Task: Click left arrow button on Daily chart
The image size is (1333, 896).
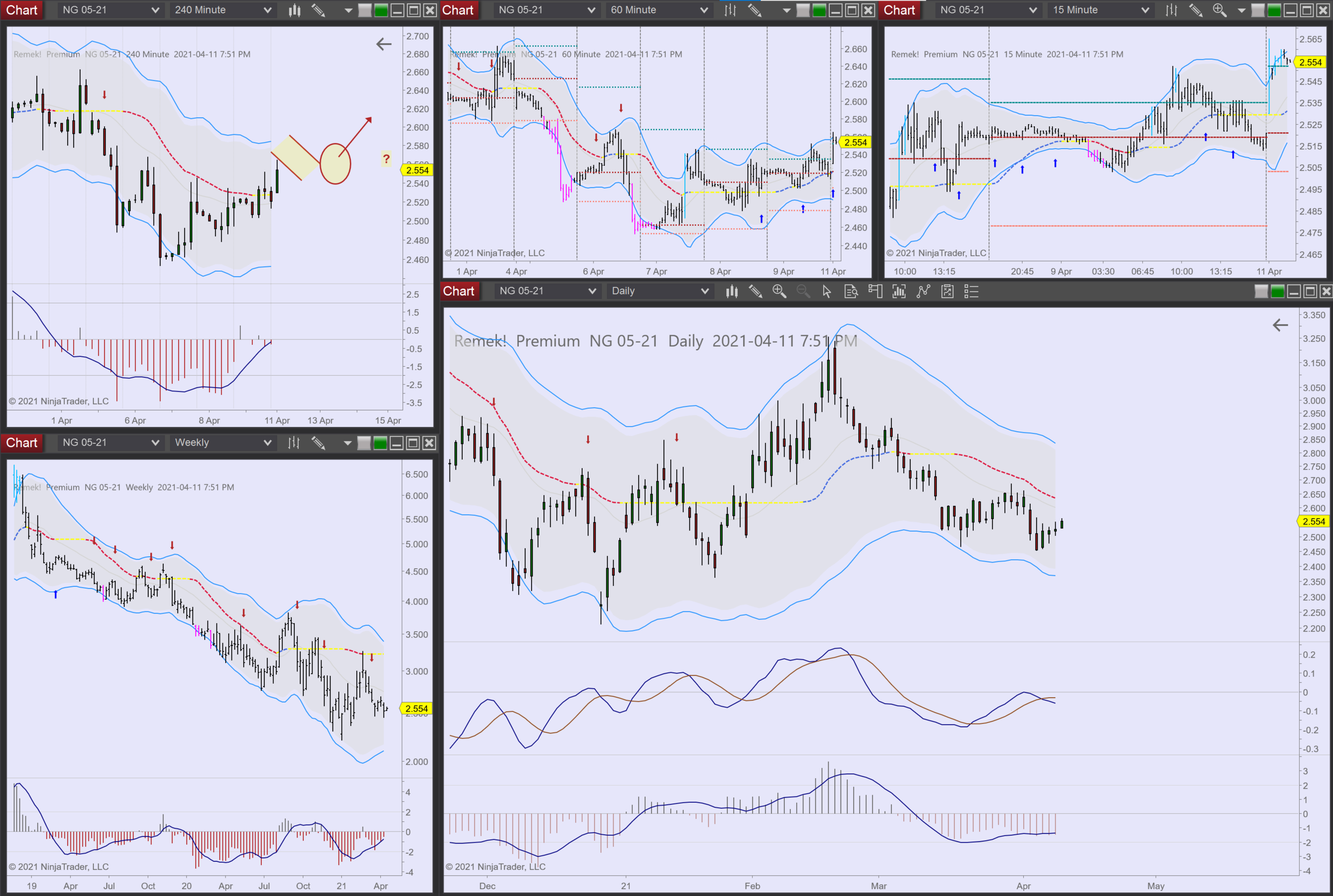Action: [x=1280, y=325]
